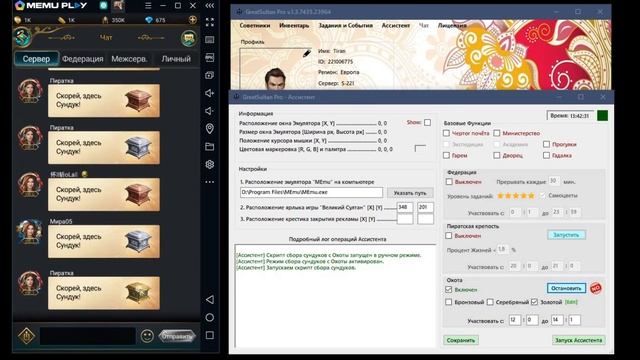This screenshot has height=360, width=640.
Task: Raise volume in MEmu sidebar
Action: [x=210, y=93]
